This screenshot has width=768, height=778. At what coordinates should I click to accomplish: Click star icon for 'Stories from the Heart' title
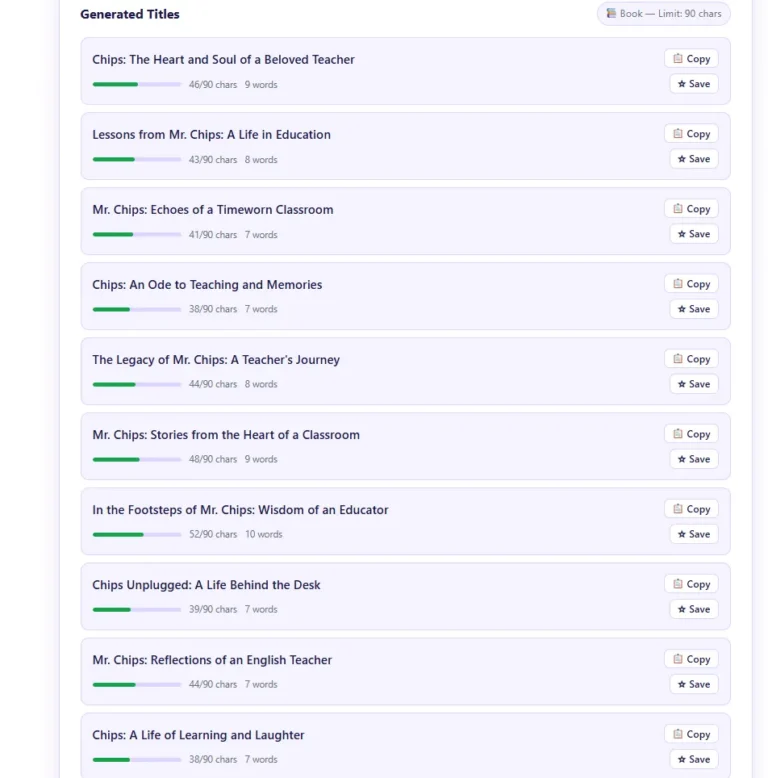coord(682,459)
